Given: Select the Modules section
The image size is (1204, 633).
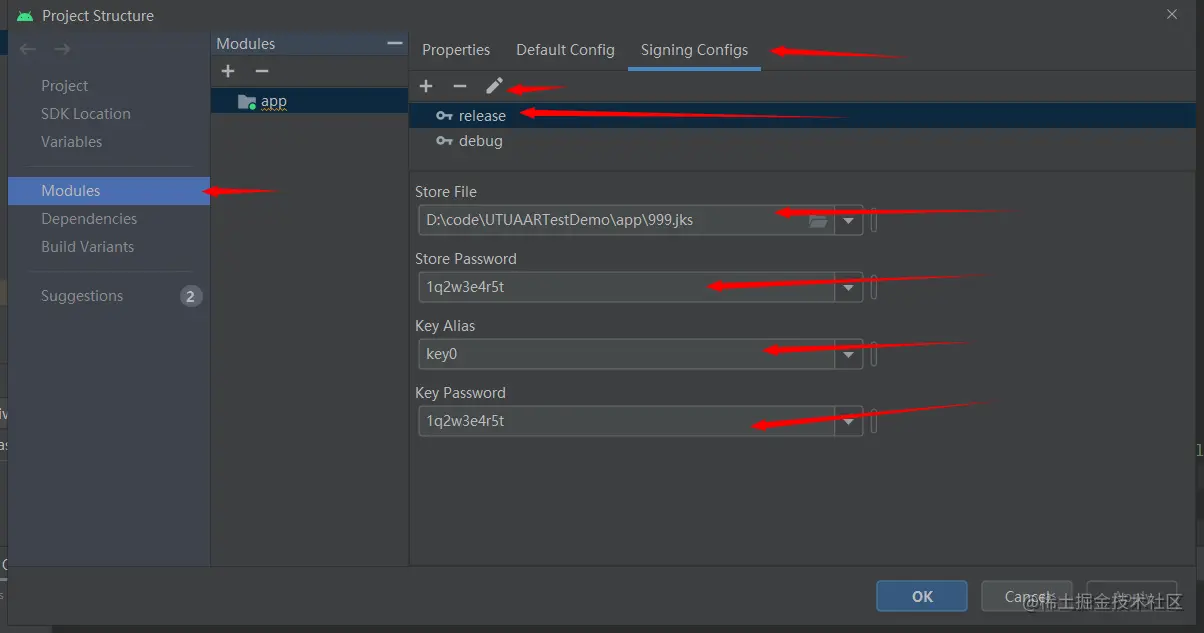Looking at the screenshot, I should [x=109, y=191].
